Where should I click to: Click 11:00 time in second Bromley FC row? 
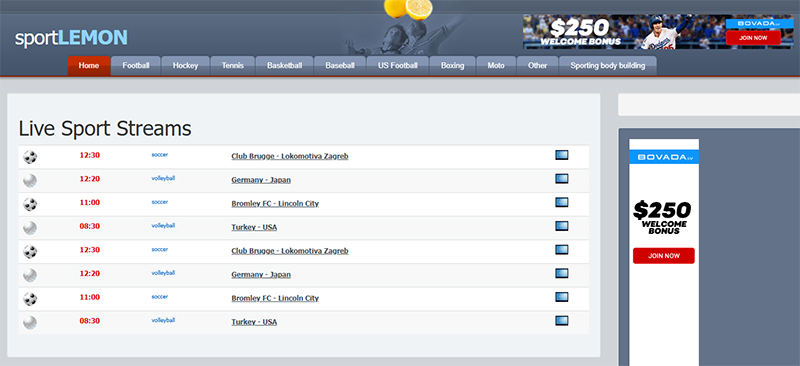[89, 297]
